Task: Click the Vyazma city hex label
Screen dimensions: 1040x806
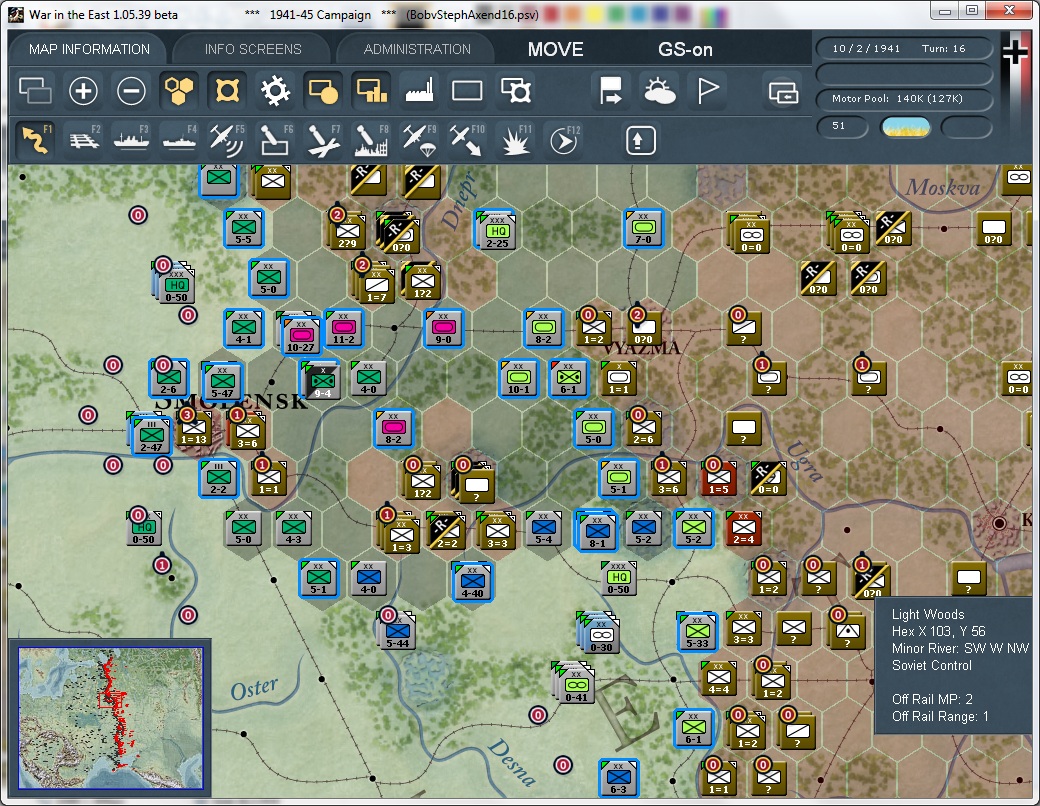Action: [642, 348]
